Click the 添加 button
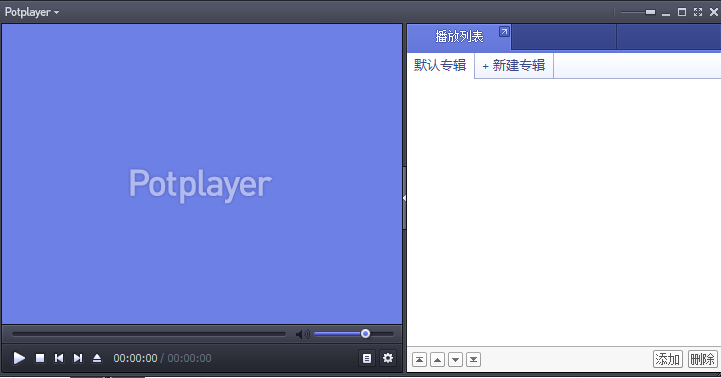The height and width of the screenshot is (378, 721). click(667, 359)
